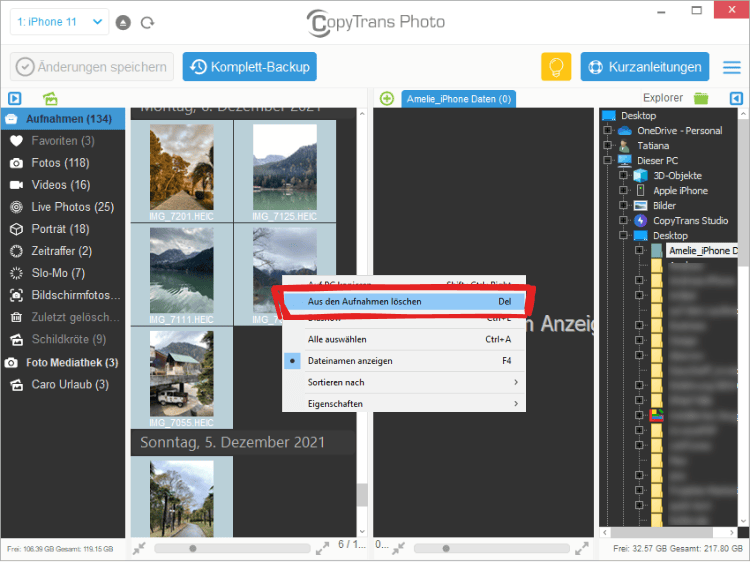Image resolution: width=750 pixels, height=562 pixels.
Task: Enlarge PC thumbnails with zoom-in icon
Action: coord(582,548)
